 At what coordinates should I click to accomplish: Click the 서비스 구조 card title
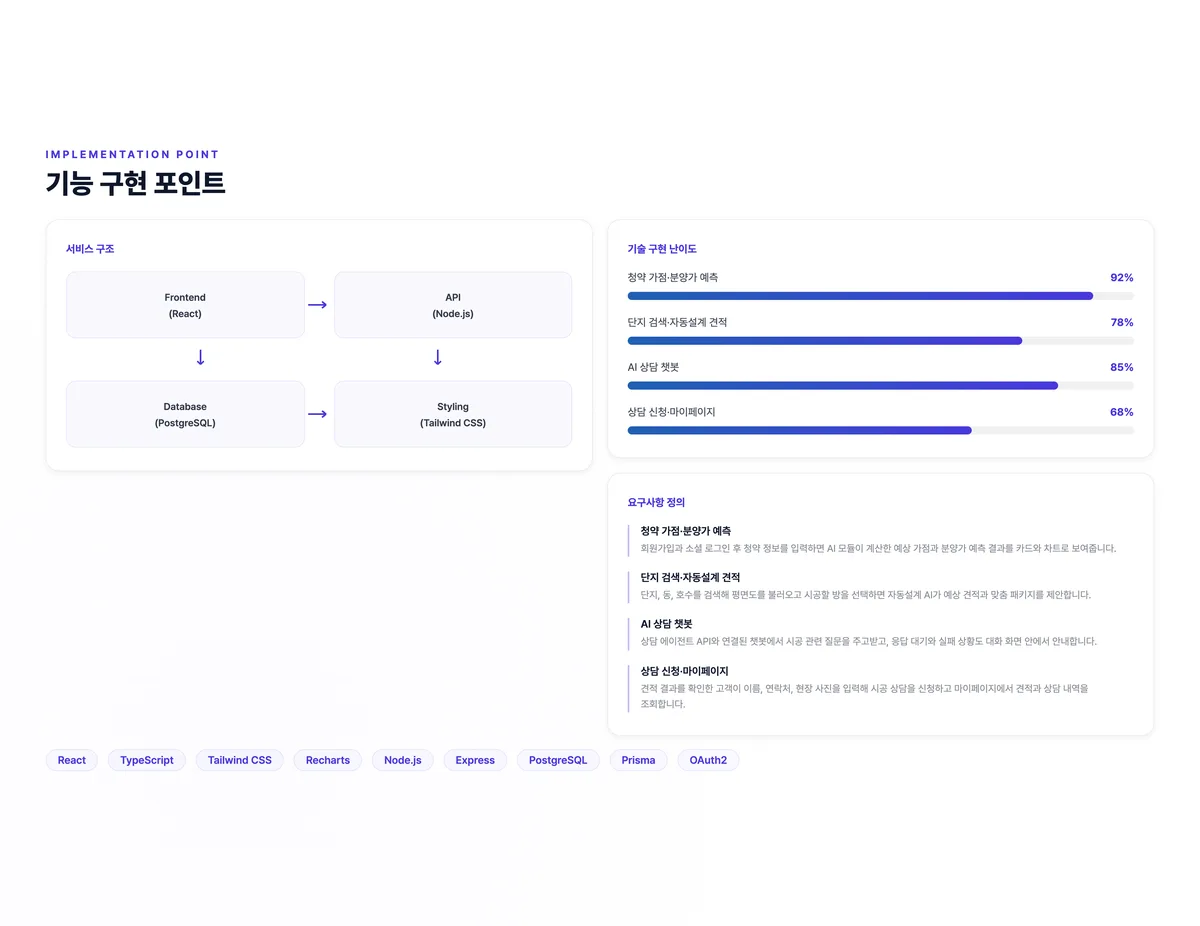pos(90,249)
